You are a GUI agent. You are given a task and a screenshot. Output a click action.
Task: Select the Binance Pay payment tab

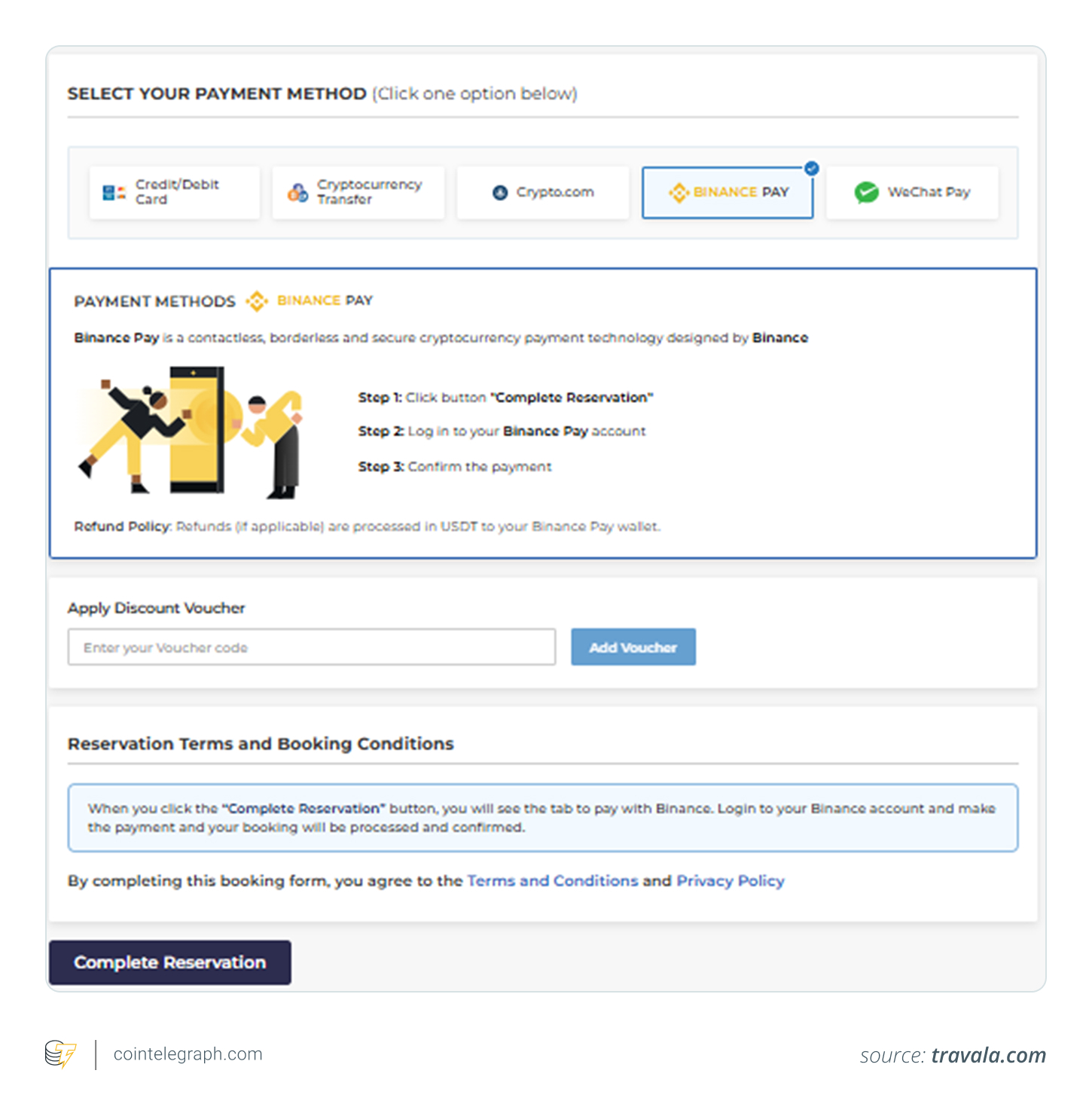(x=727, y=193)
